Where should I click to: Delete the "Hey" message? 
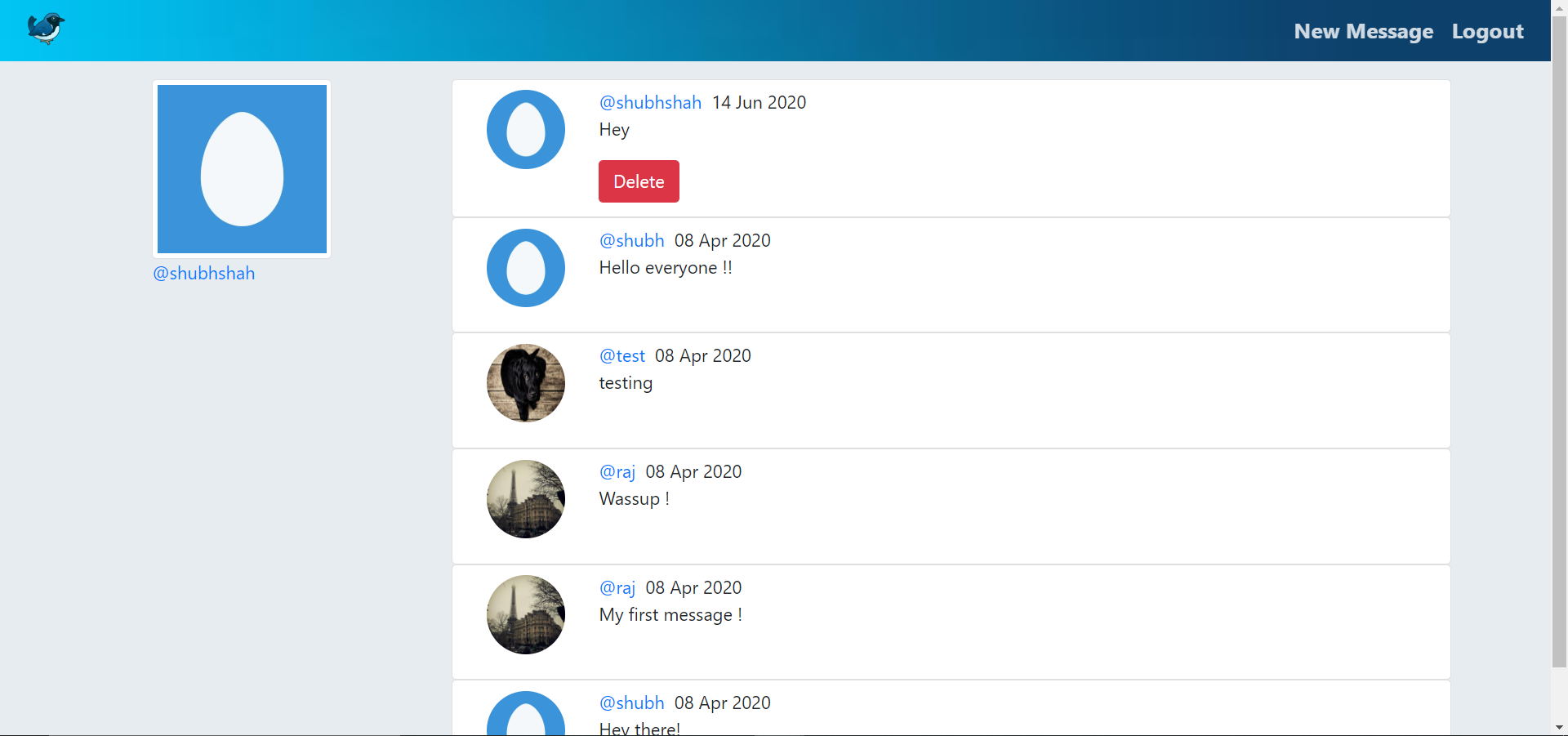639,181
